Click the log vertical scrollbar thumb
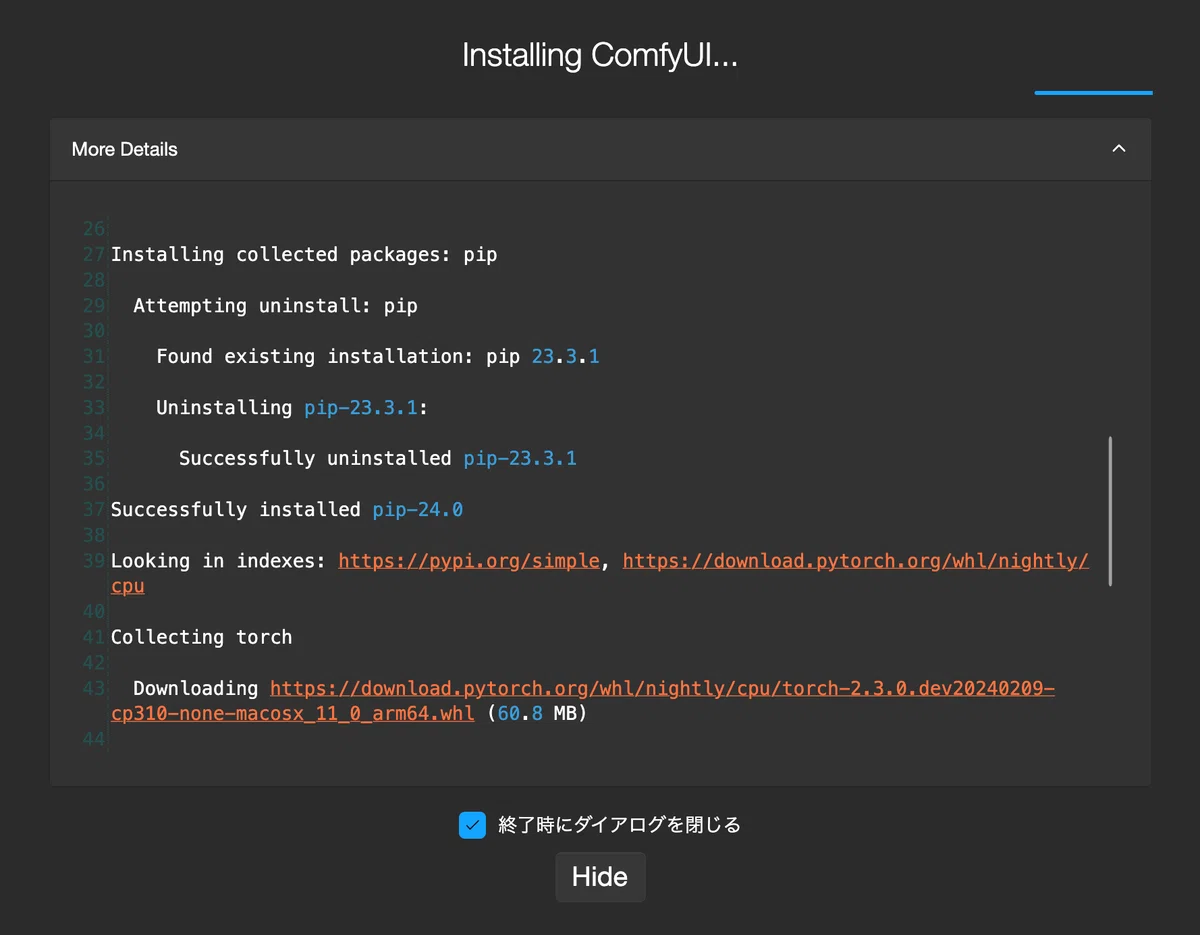This screenshot has height=935, width=1200. (x=1110, y=511)
